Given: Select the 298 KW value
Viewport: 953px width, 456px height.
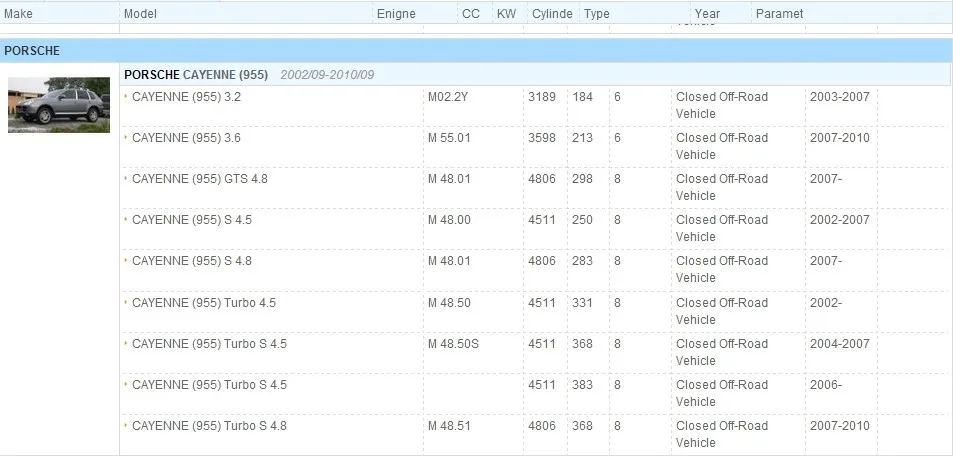Looking at the screenshot, I should [582, 179].
